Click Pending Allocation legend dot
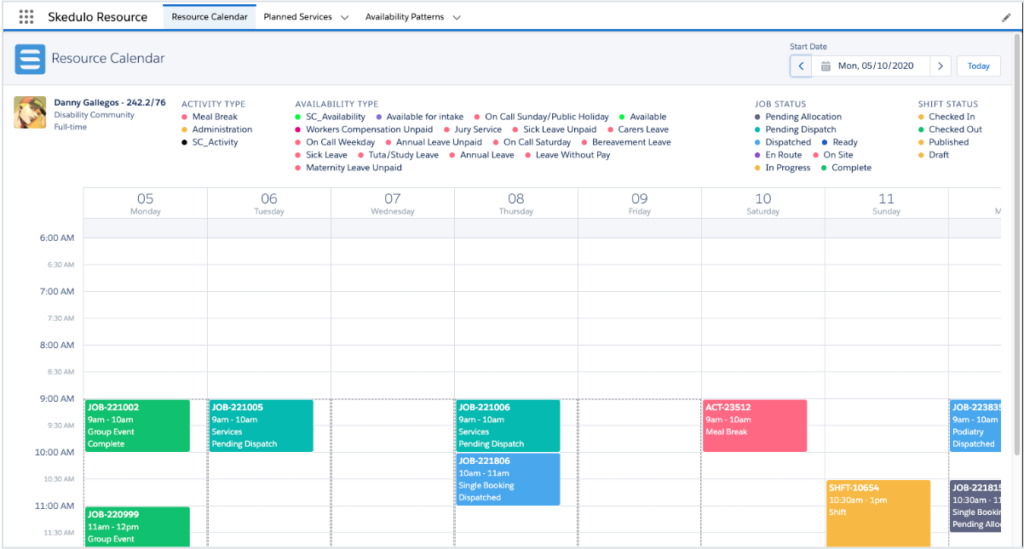The image size is (1024, 549). tap(758, 117)
